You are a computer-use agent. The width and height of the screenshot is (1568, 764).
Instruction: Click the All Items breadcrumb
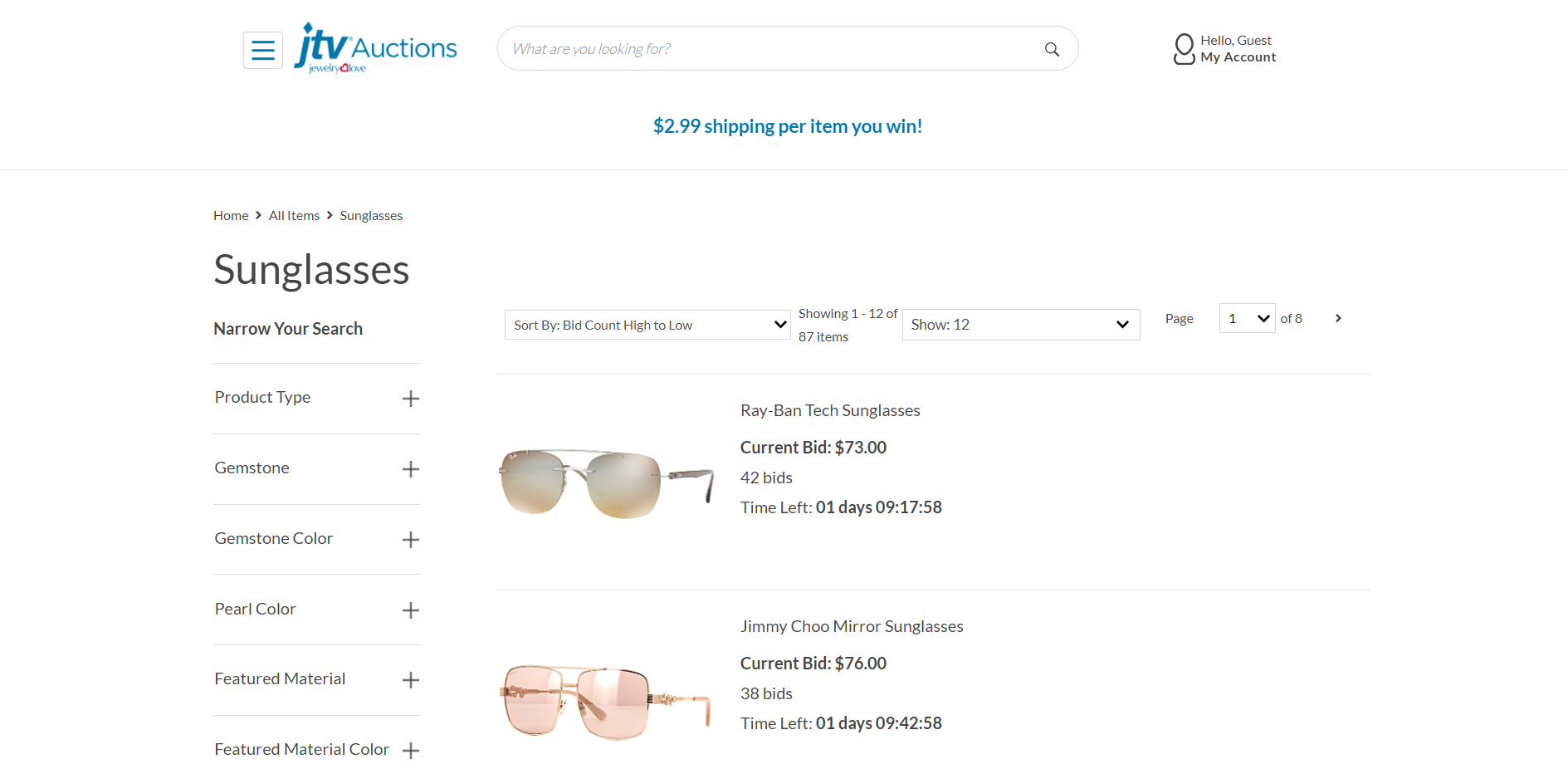[x=294, y=216]
